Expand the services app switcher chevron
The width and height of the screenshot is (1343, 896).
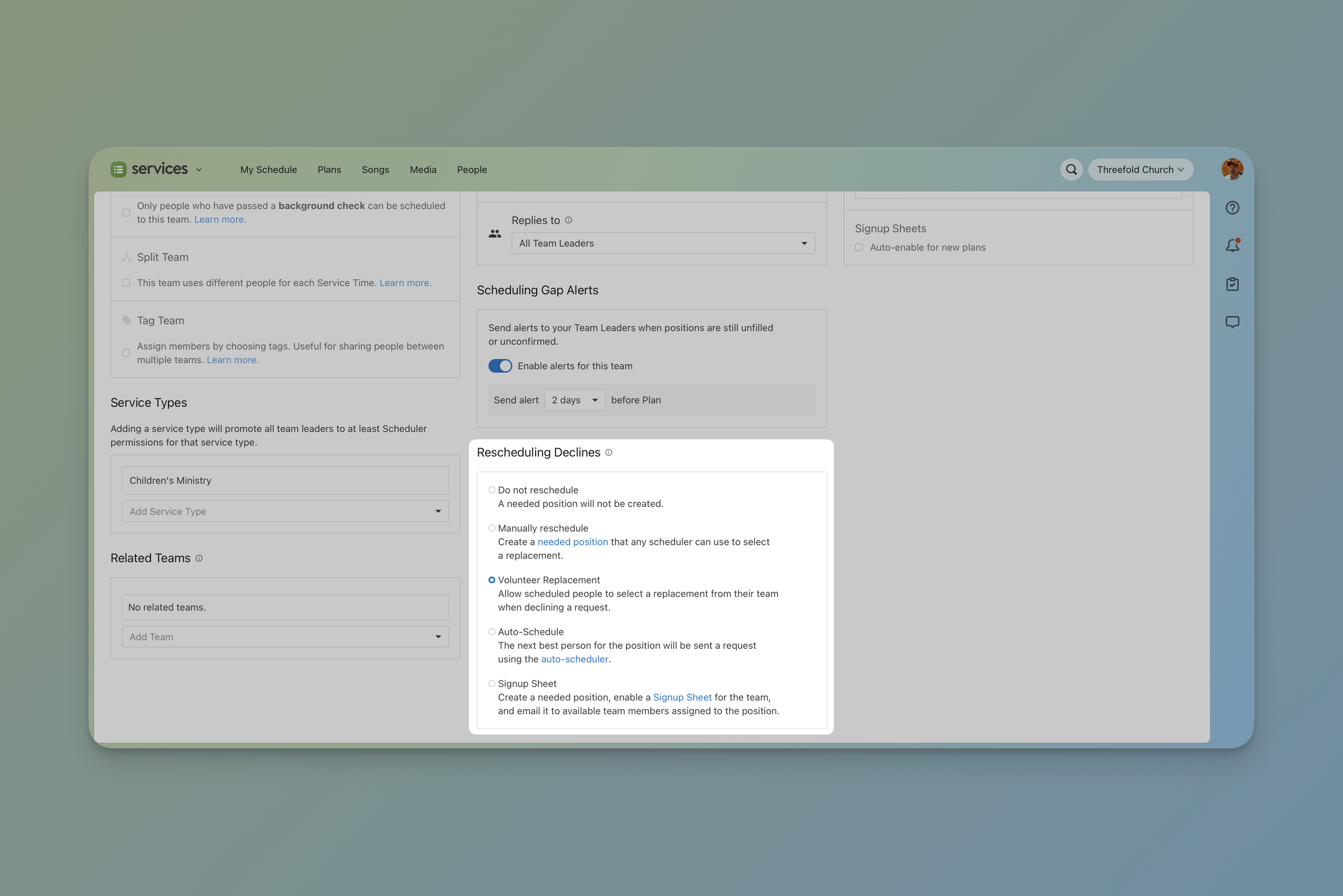tap(199, 170)
